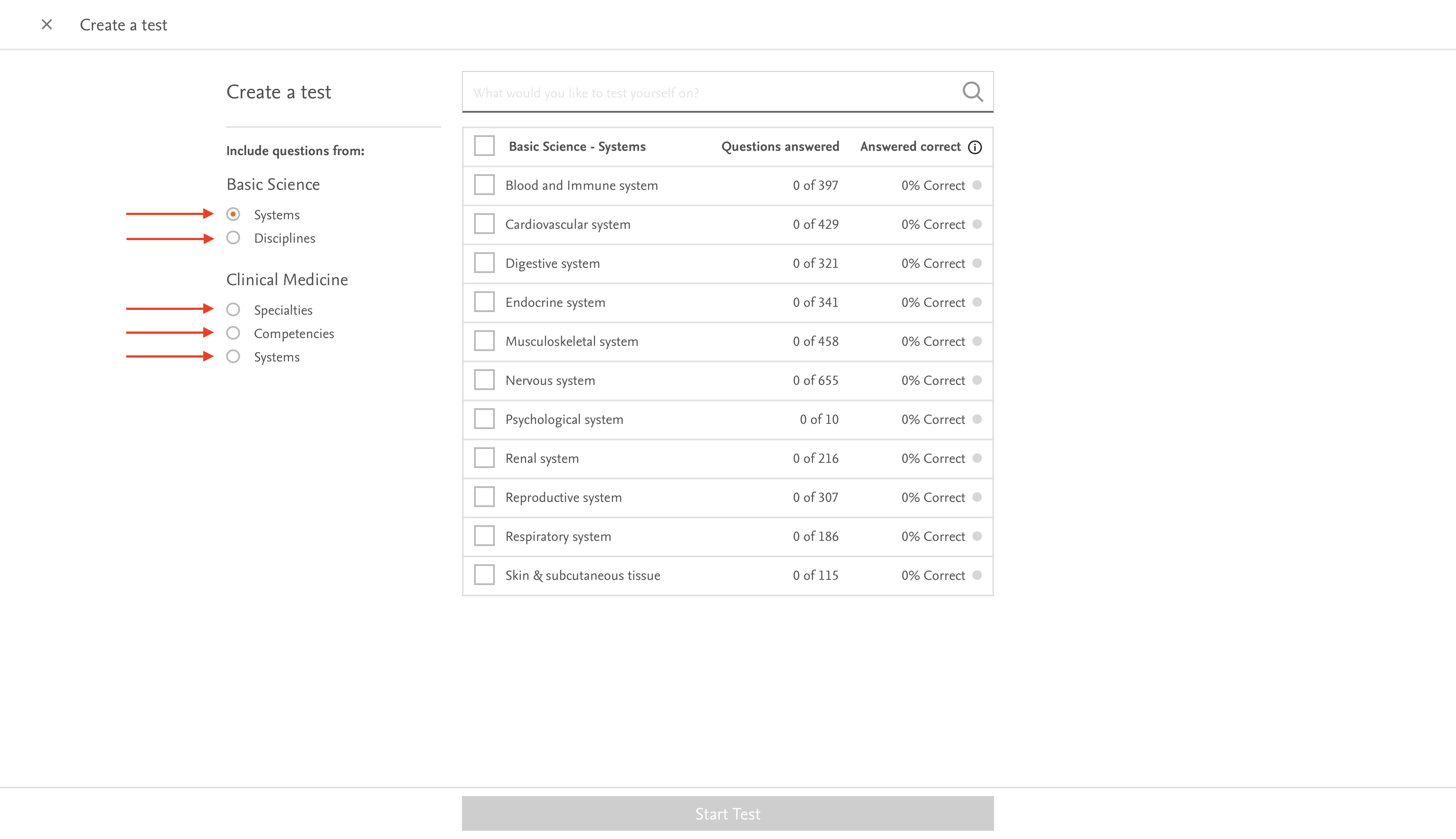The height and width of the screenshot is (839, 1456).
Task: Check the select-all Basic Science - Systems checkbox
Action: pos(484,146)
